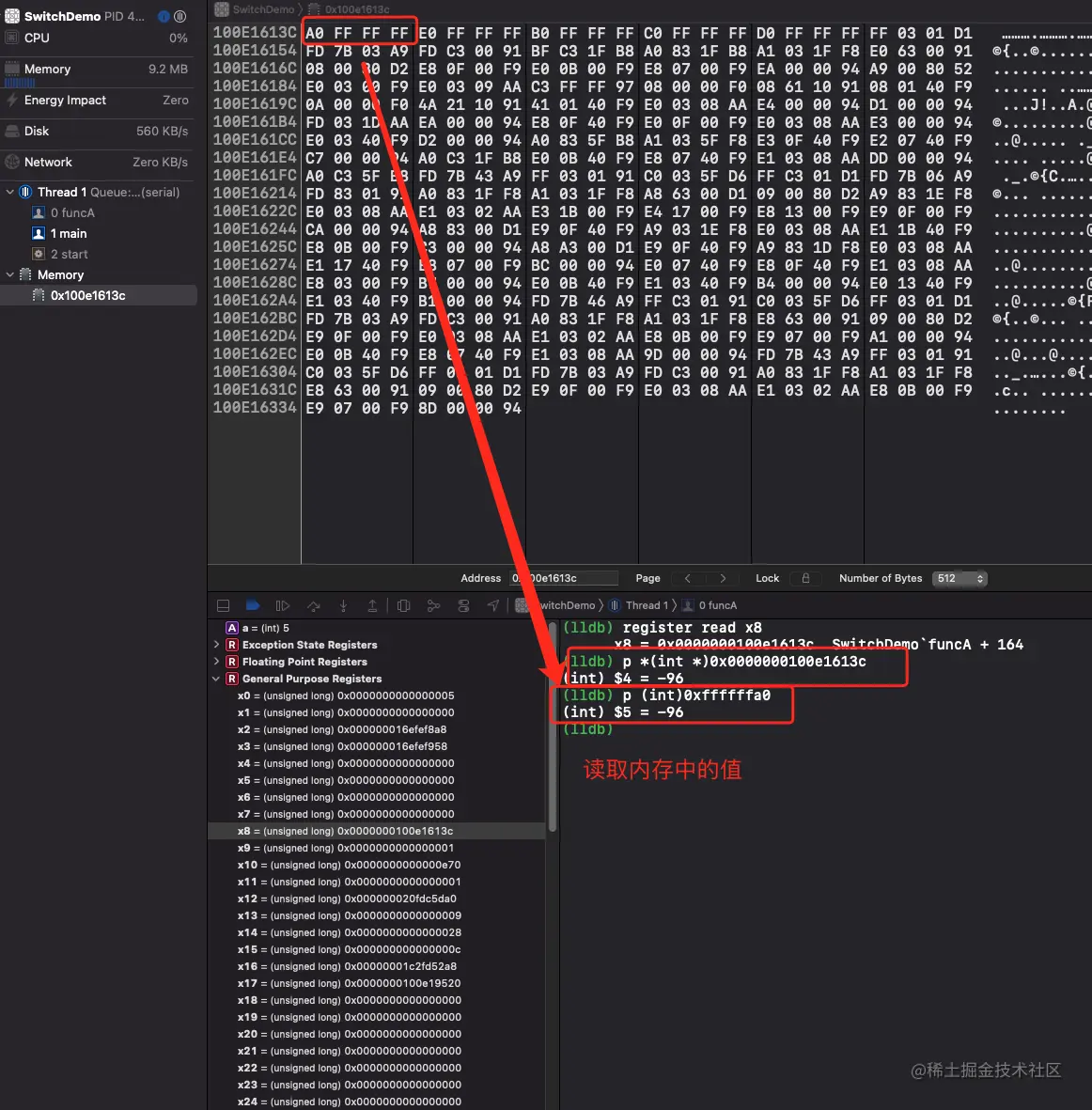Open the Debug View Hierarchy icon
The height and width of the screenshot is (1110, 1092).
click(403, 605)
